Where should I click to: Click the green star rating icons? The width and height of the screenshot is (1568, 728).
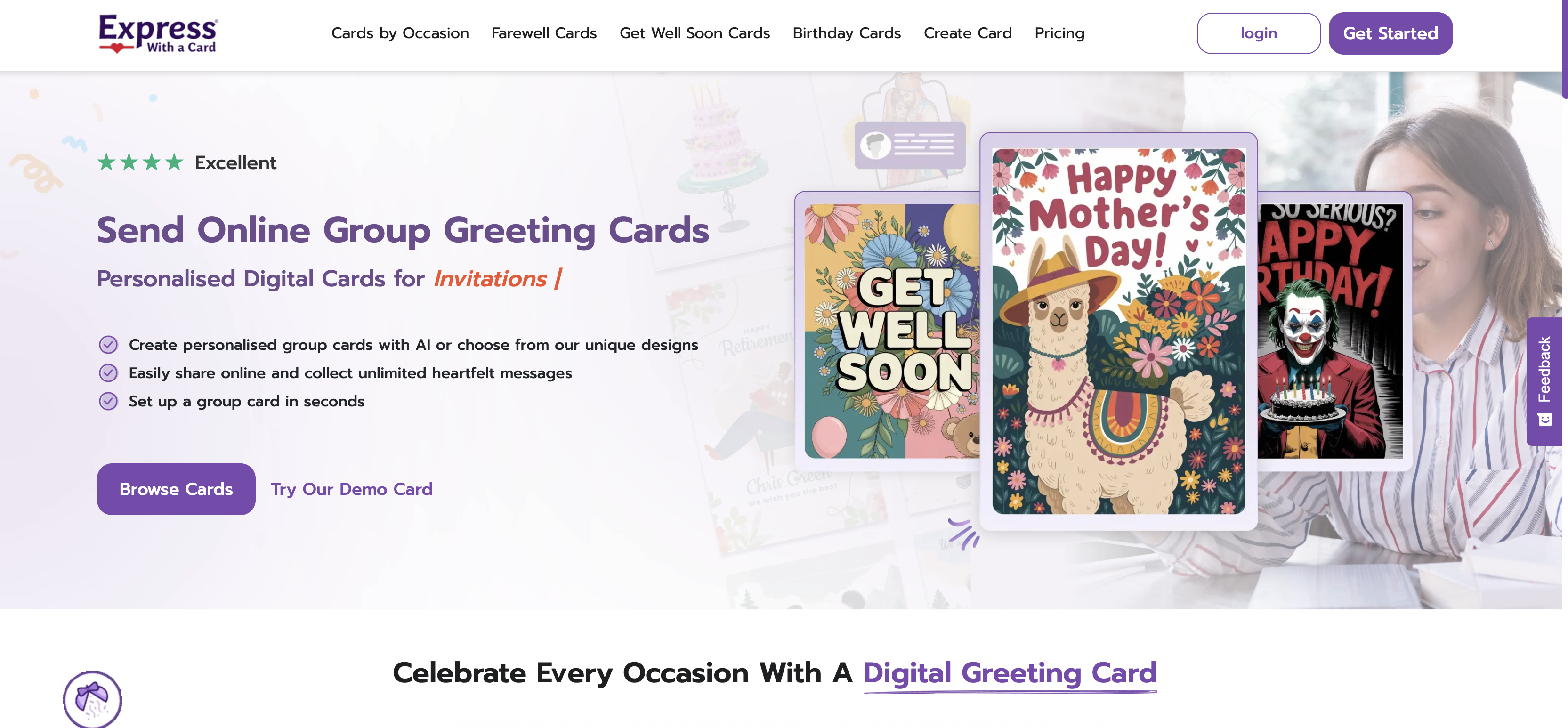point(140,162)
